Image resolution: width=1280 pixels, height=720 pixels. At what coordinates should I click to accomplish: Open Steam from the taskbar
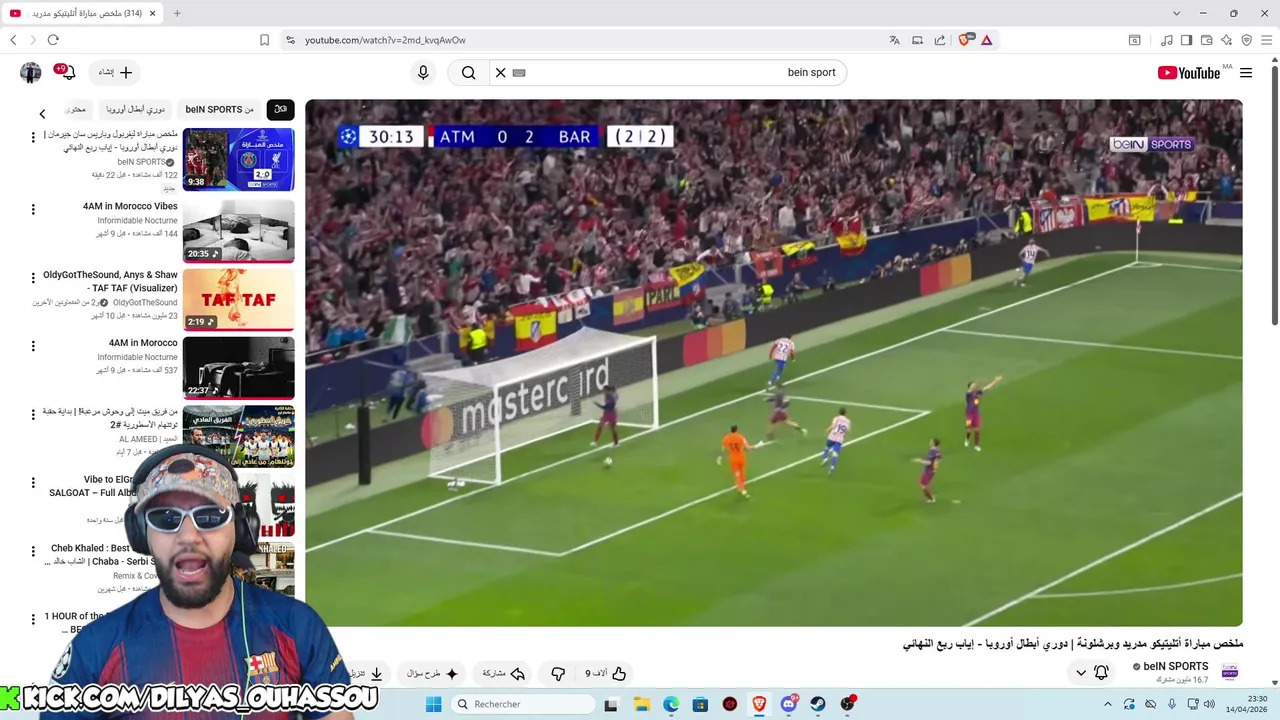818,704
